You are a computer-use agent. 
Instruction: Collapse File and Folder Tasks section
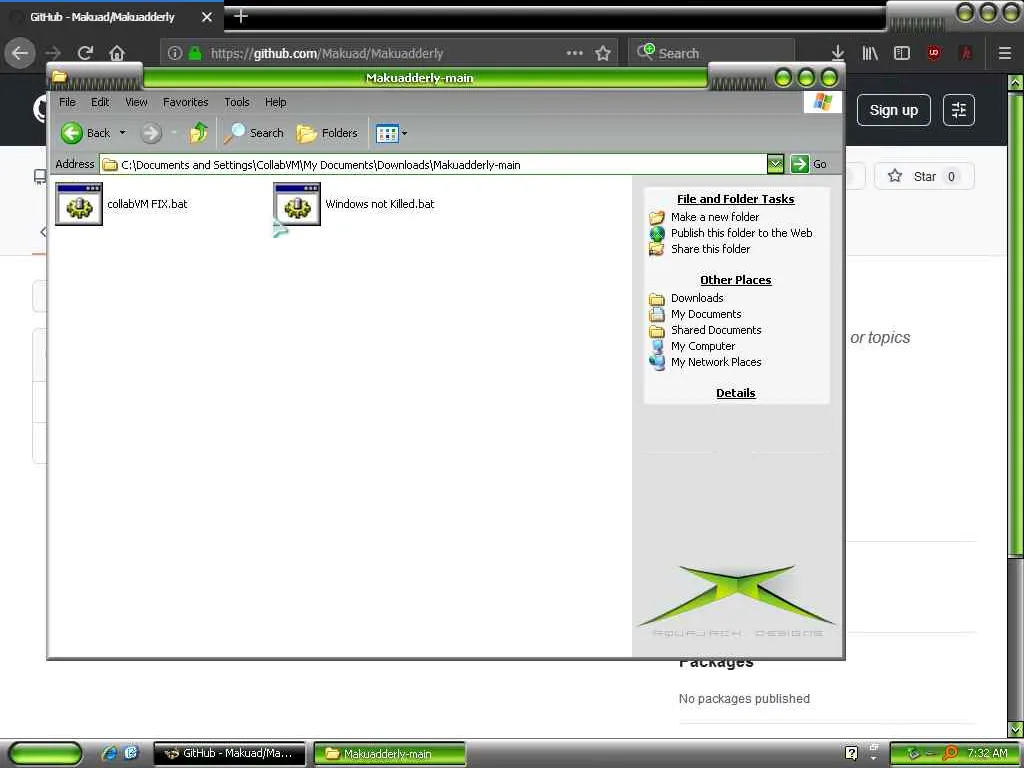coord(735,199)
